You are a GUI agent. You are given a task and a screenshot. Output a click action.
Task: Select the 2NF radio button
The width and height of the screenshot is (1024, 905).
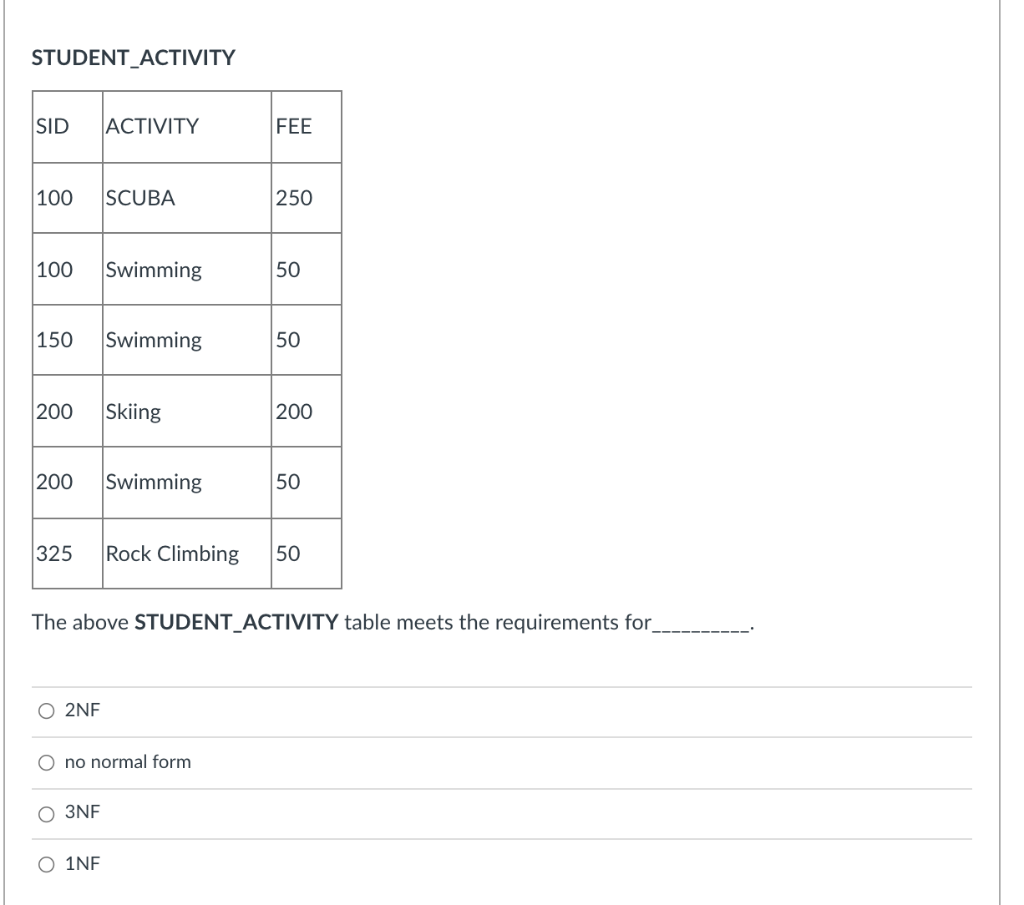click(46, 711)
